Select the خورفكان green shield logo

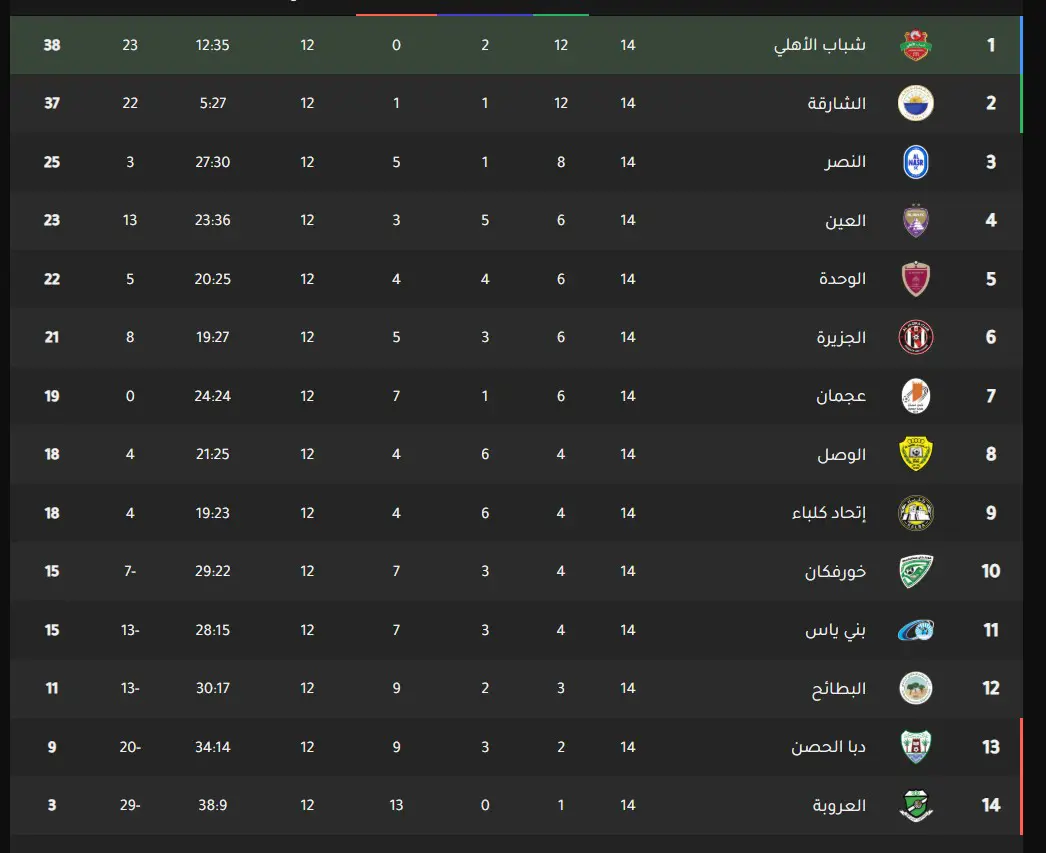tap(915, 572)
